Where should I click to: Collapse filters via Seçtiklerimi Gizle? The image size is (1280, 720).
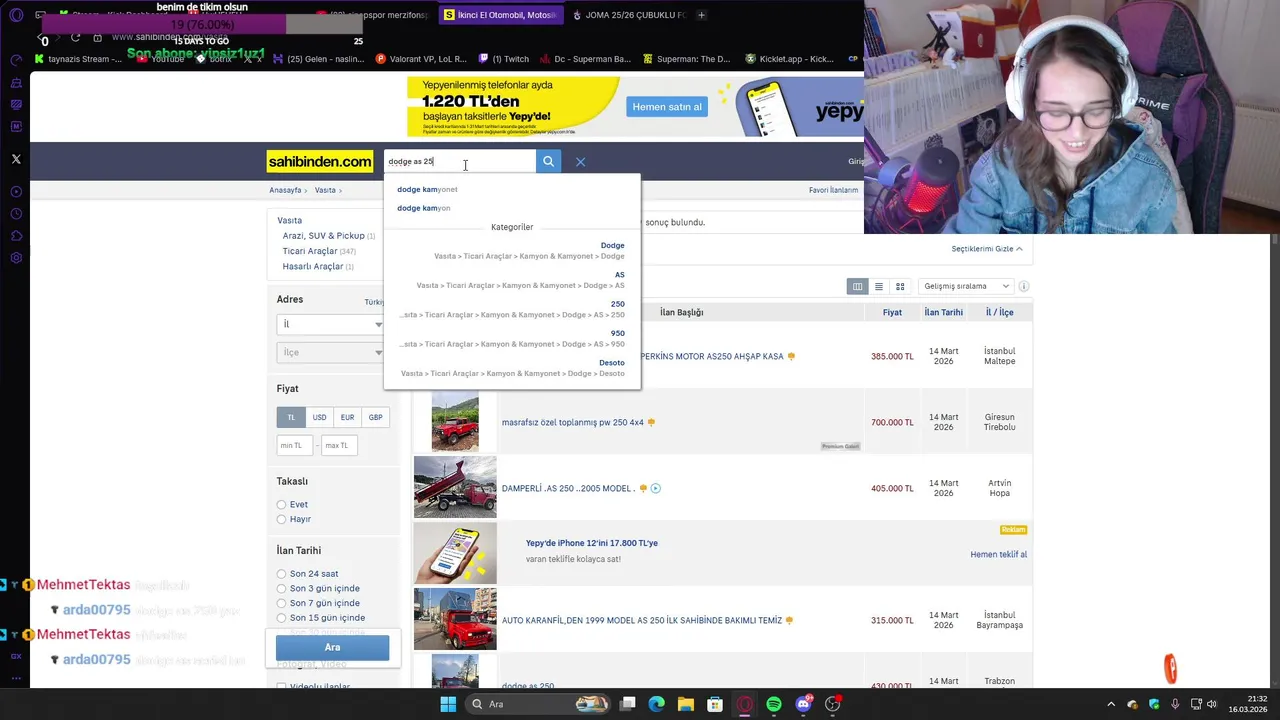coord(987,249)
